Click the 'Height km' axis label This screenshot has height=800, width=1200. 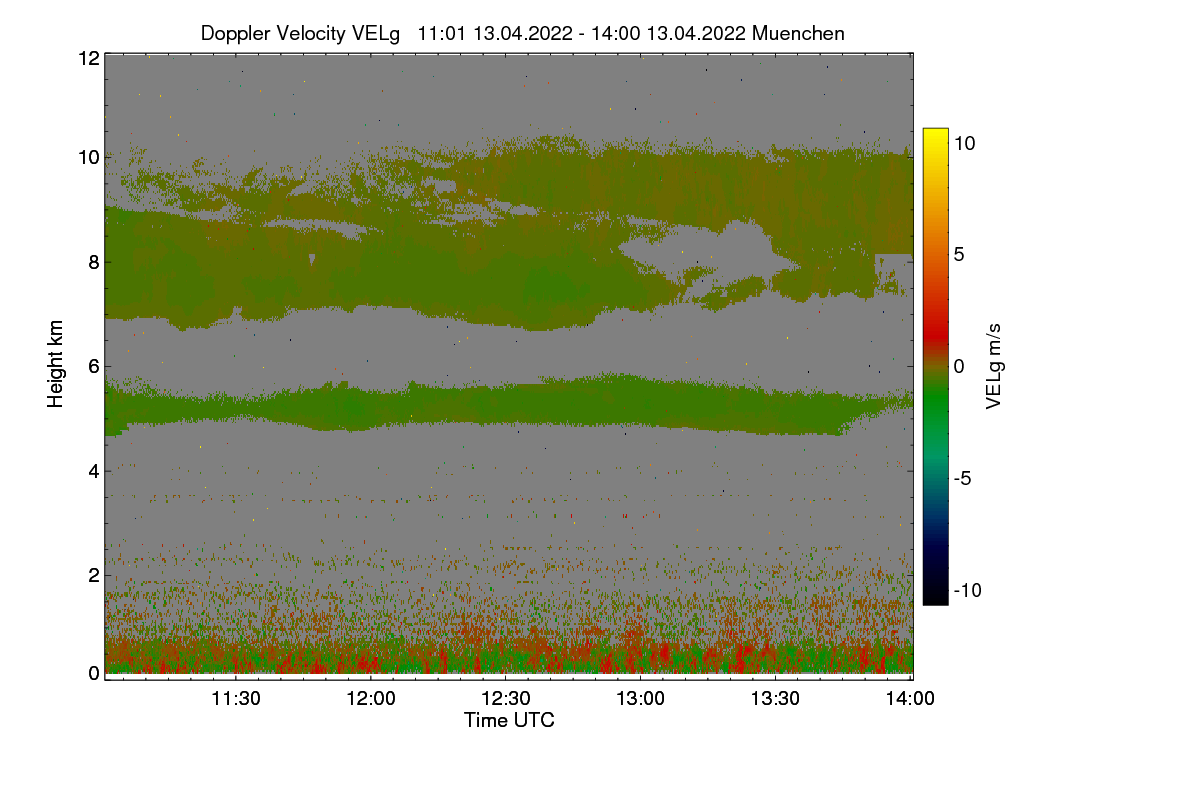(x=56, y=364)
